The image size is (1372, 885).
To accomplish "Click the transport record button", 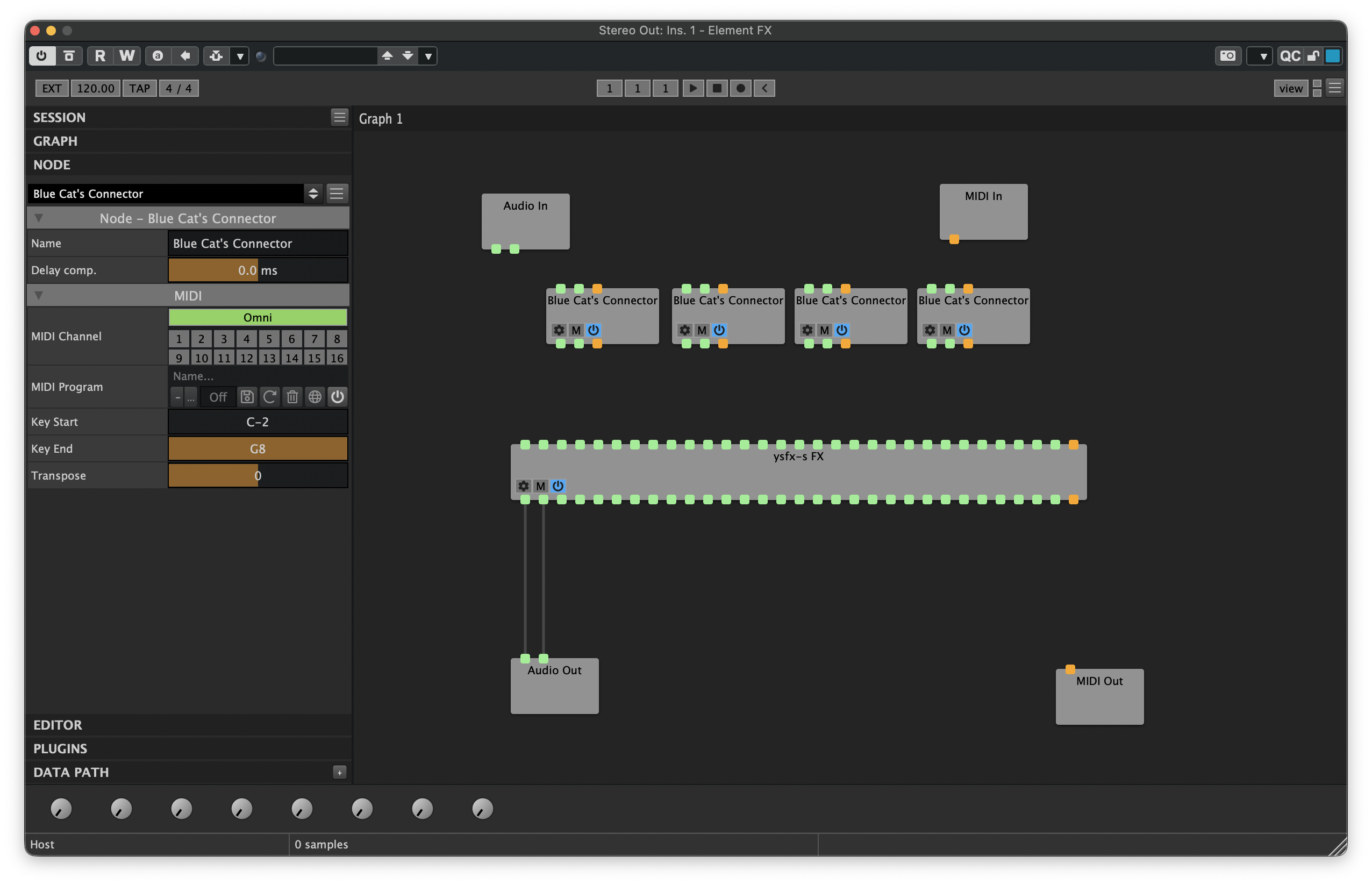I will tap(740, 89).
